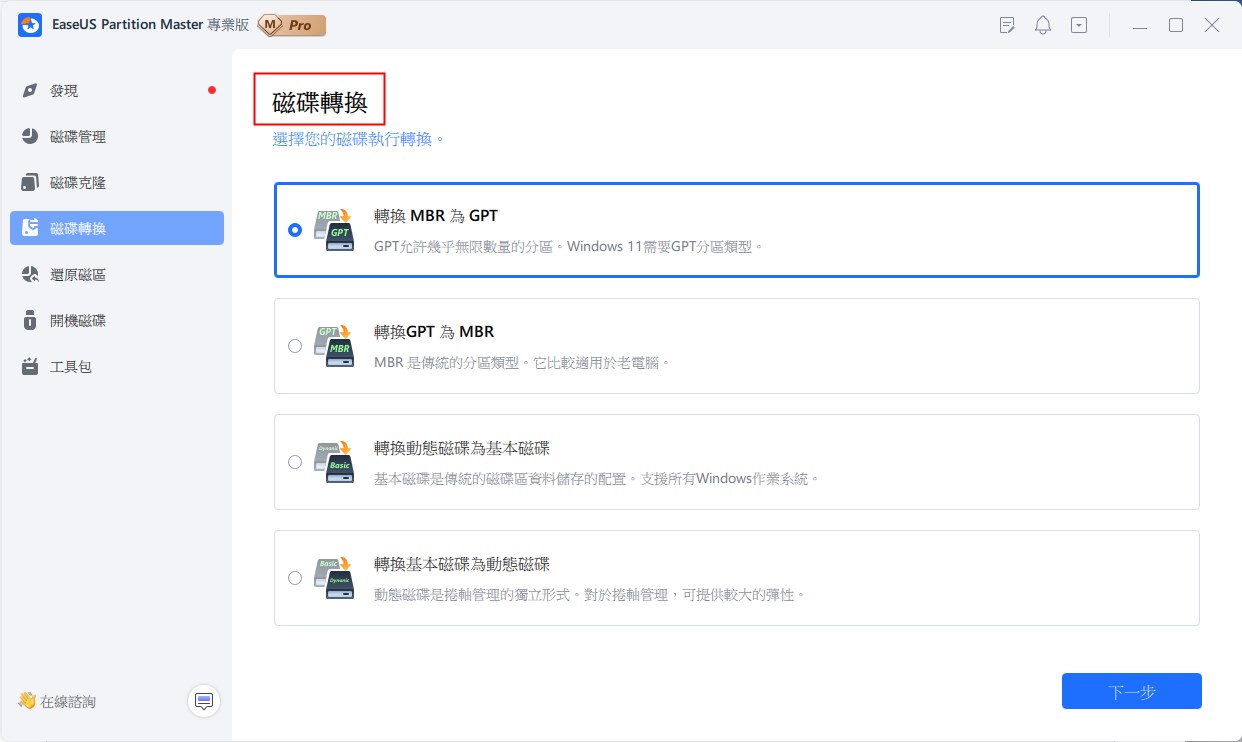Choose the 轉換動態磁碟為基本磁碟 radio option
This screenshot has height=742, width=1242.
click(294, 462)
